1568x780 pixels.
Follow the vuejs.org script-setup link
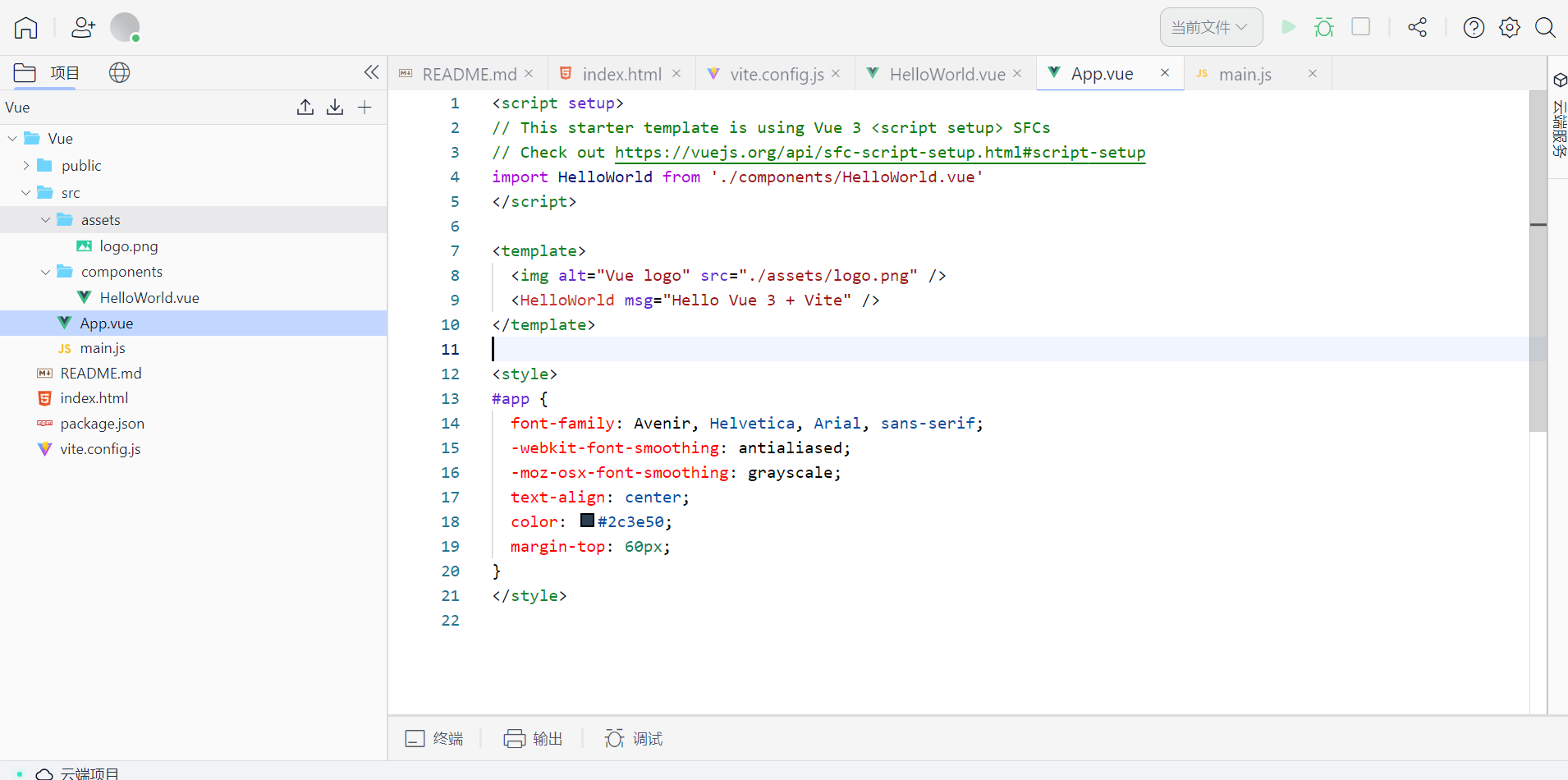tap(879, 153)
